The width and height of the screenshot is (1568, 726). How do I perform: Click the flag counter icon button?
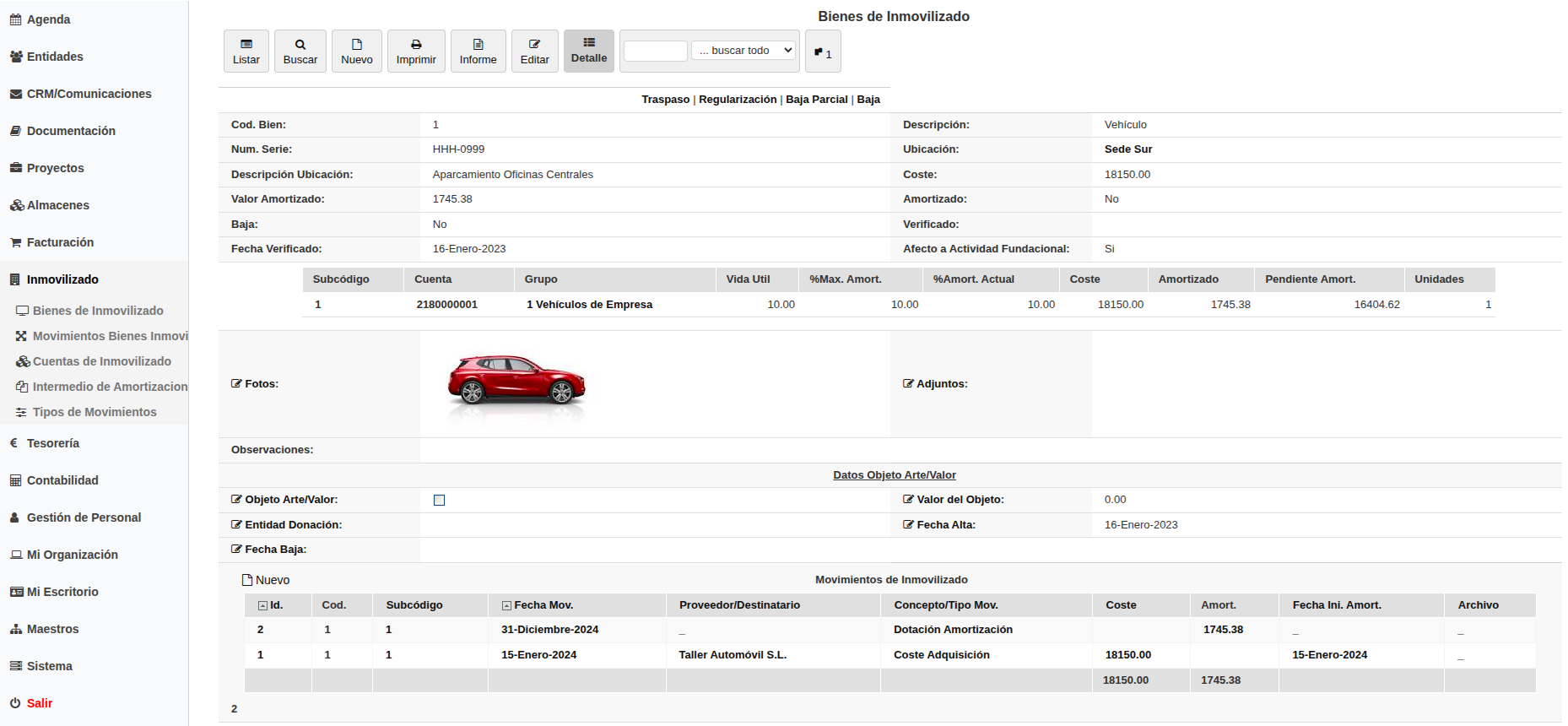(823, 52)
